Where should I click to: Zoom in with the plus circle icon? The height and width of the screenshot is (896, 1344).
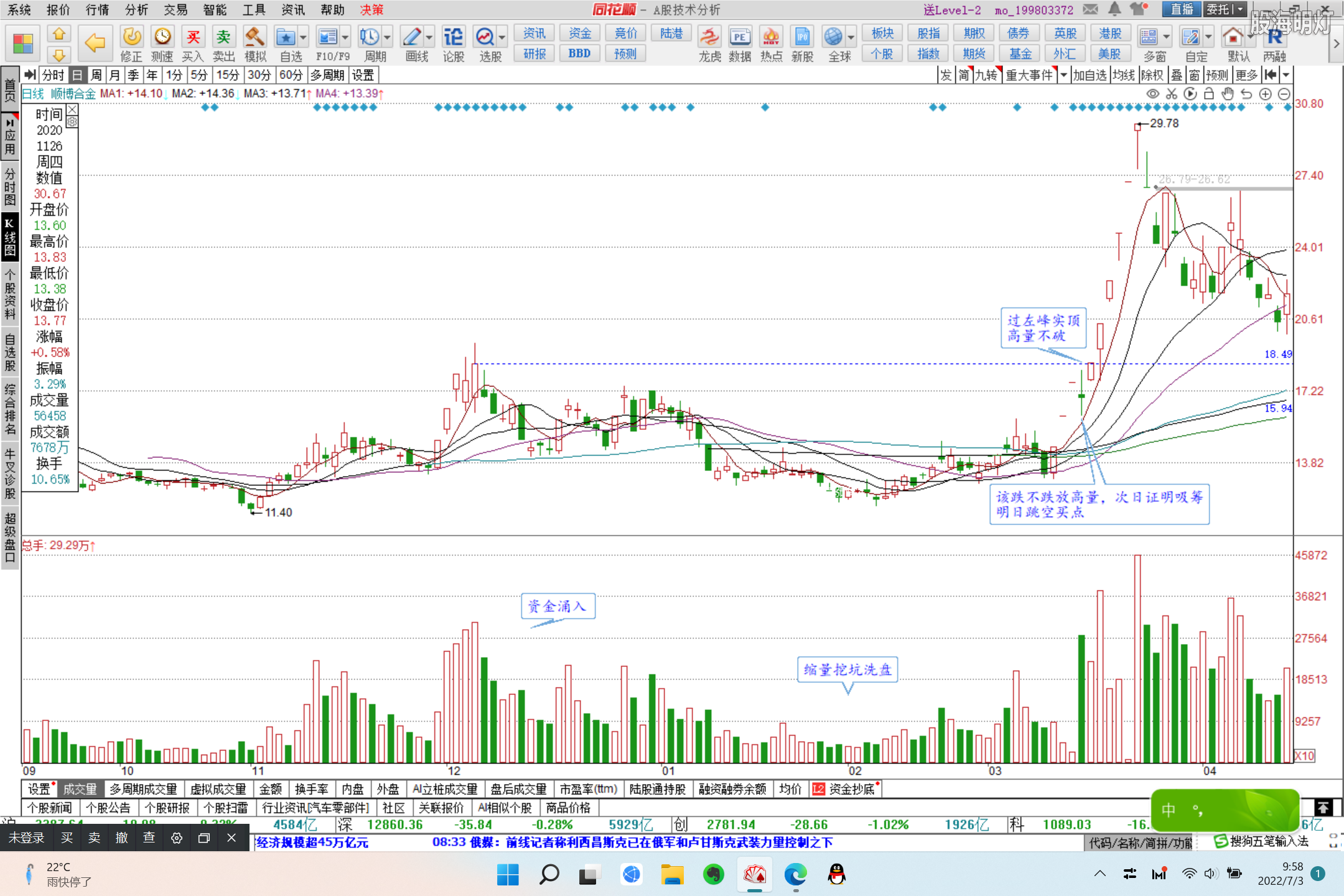tap(1265, 94)
